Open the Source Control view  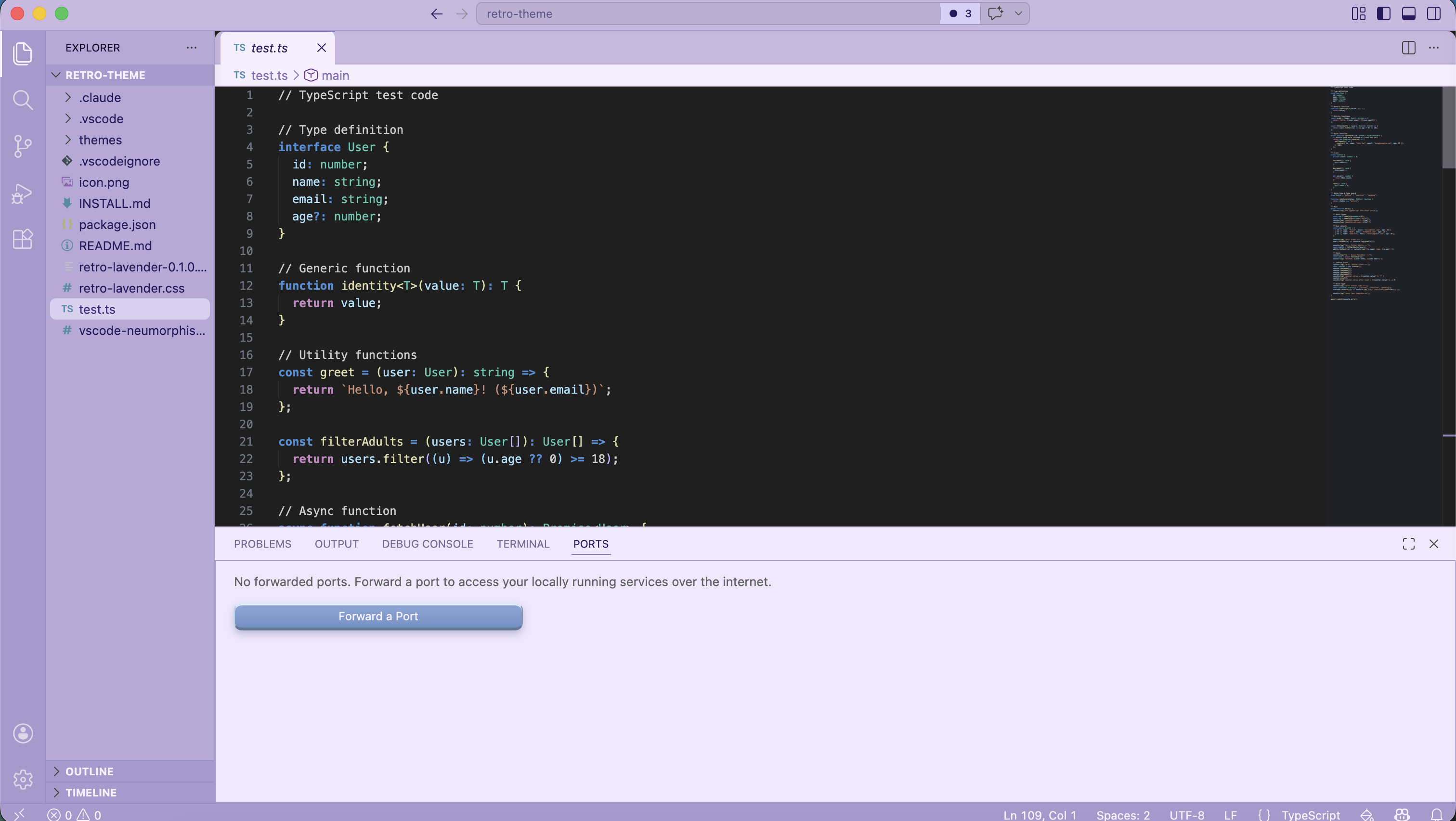coord(23,146)
